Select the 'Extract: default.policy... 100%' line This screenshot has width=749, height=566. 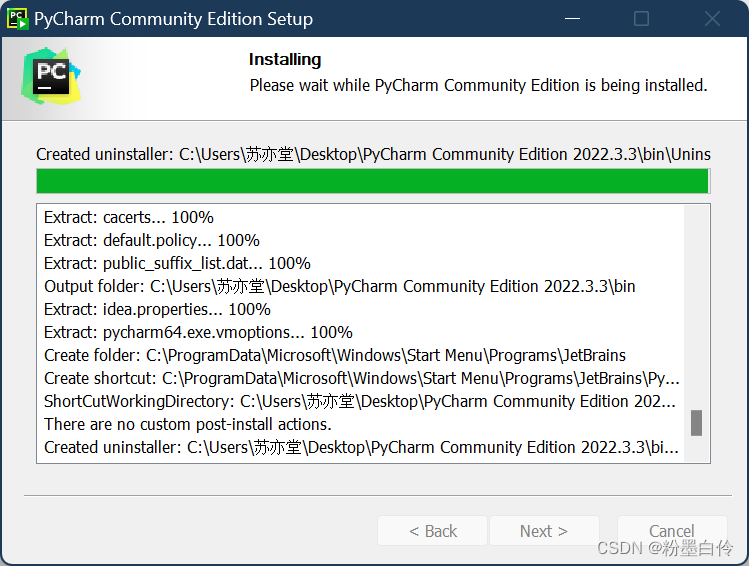(151, 240)
